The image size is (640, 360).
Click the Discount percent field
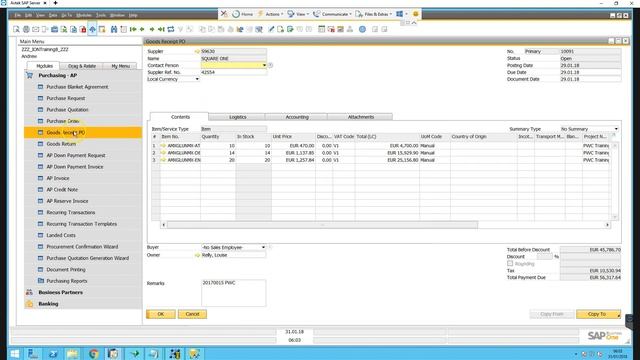pyautogui.click(x=544, y=257)
